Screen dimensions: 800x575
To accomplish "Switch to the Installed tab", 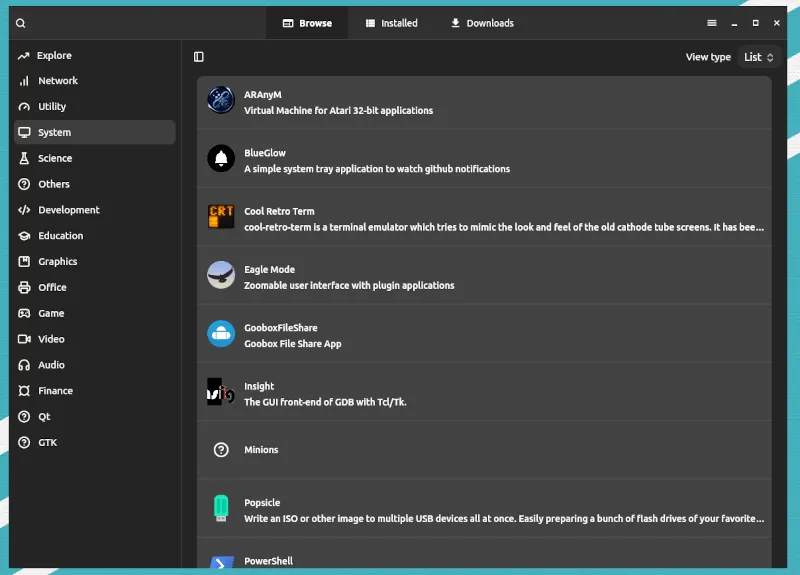I will pos(391,23).
